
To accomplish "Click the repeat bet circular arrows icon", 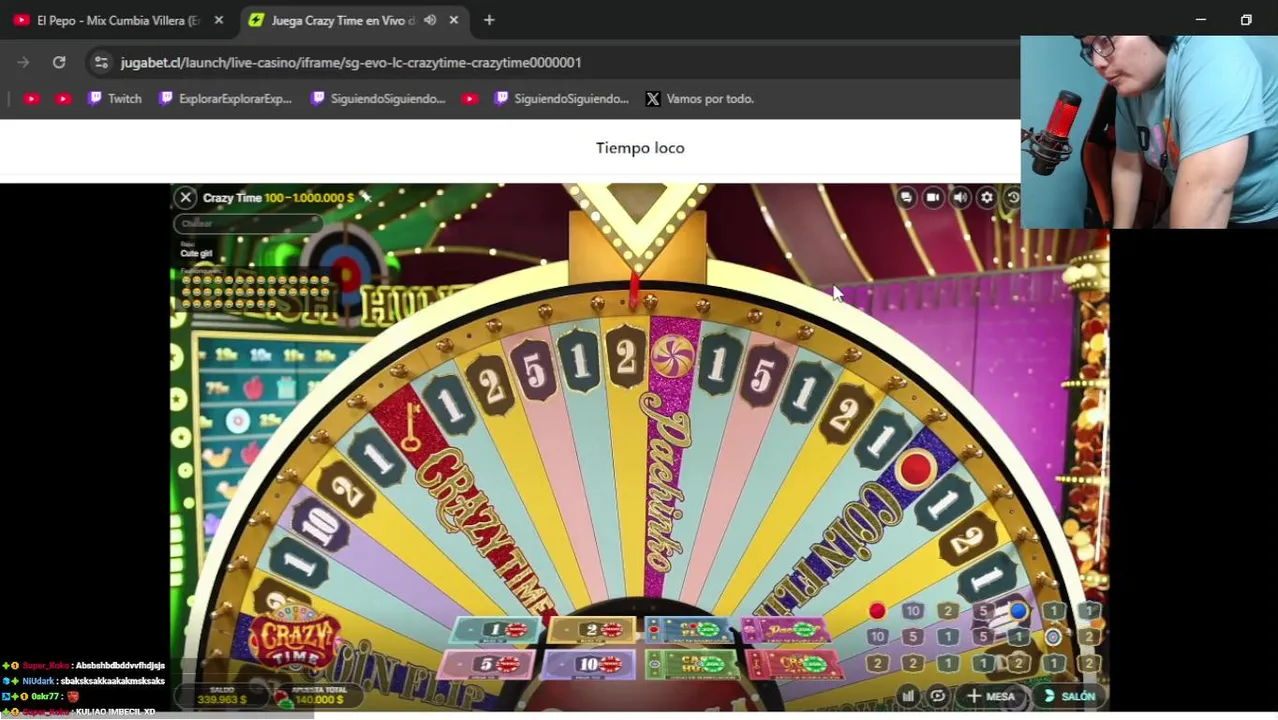I will coord(938,696).
